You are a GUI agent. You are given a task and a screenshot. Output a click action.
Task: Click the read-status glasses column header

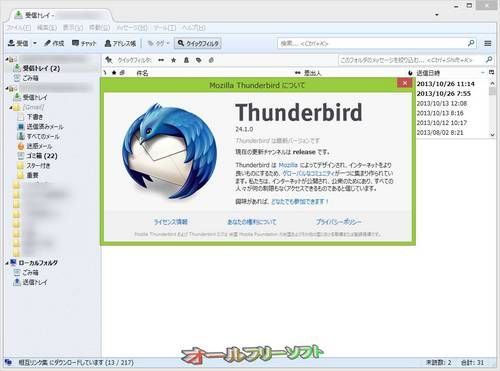(x=298, y=73)
